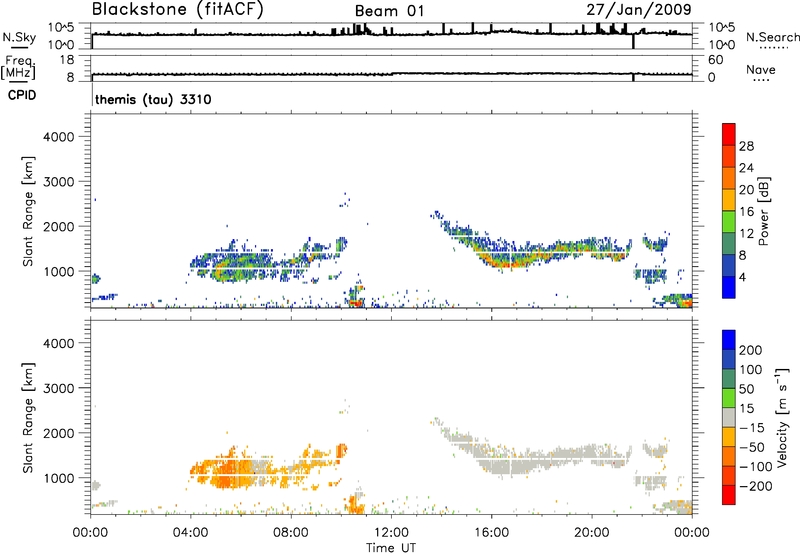This screenshot has width=800, height=554.
Task: Click the velocity colorbar gray middle segment
Action: click(x=729, y=417)
